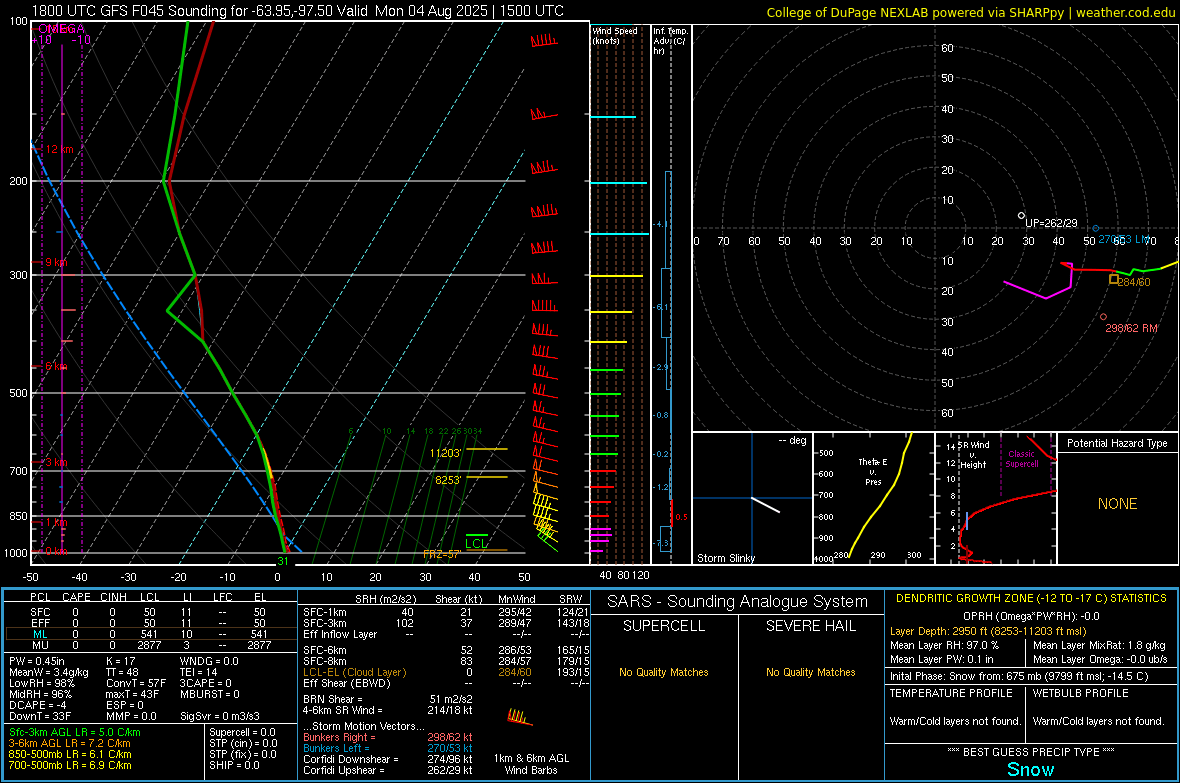Click the MeanW = 3.4g/kg value
1180x783 pixels.
[49, 672]
